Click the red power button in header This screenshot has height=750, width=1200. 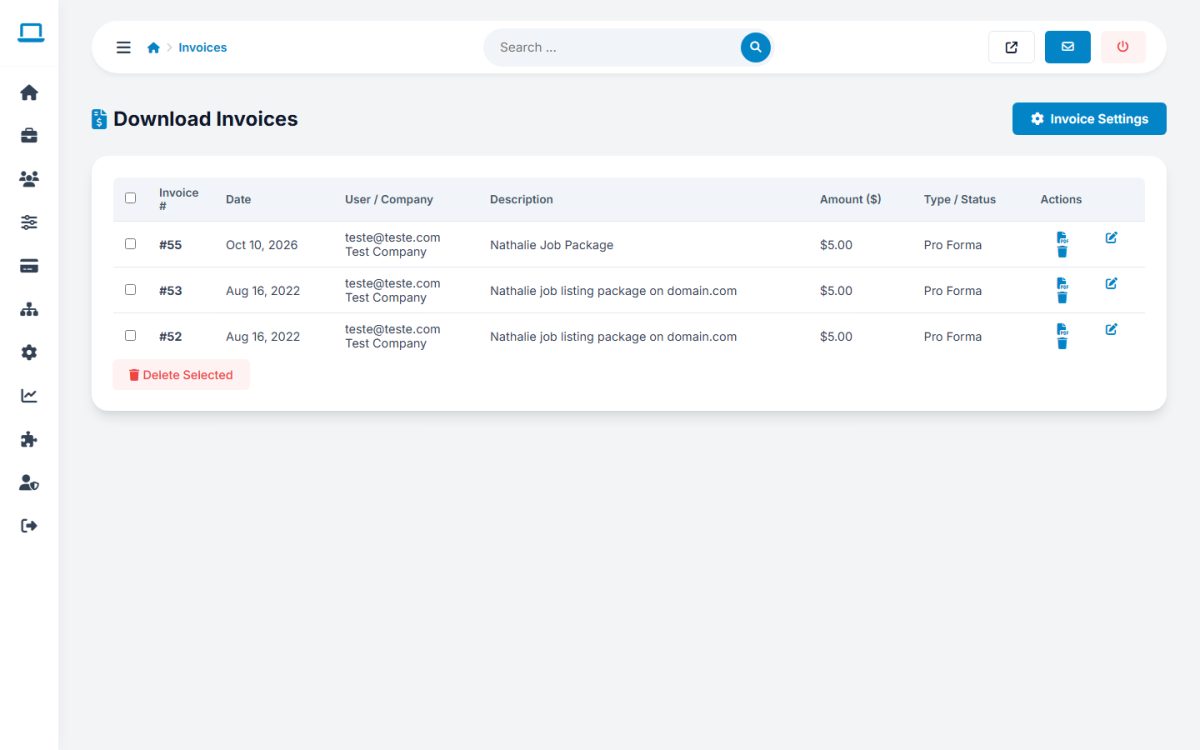pos(1123,47)
